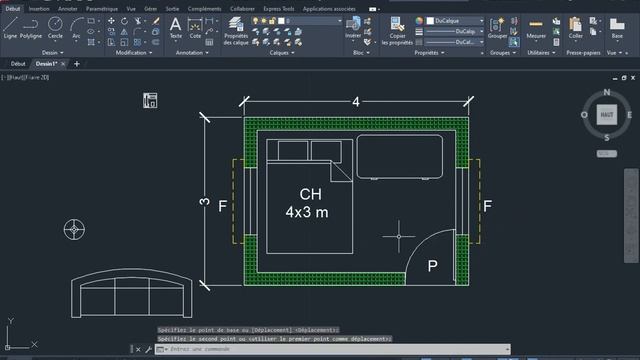This screenshot has height=360, width=640.
Task: Activate the Déplacer move tool
Action: click(111, 21)
